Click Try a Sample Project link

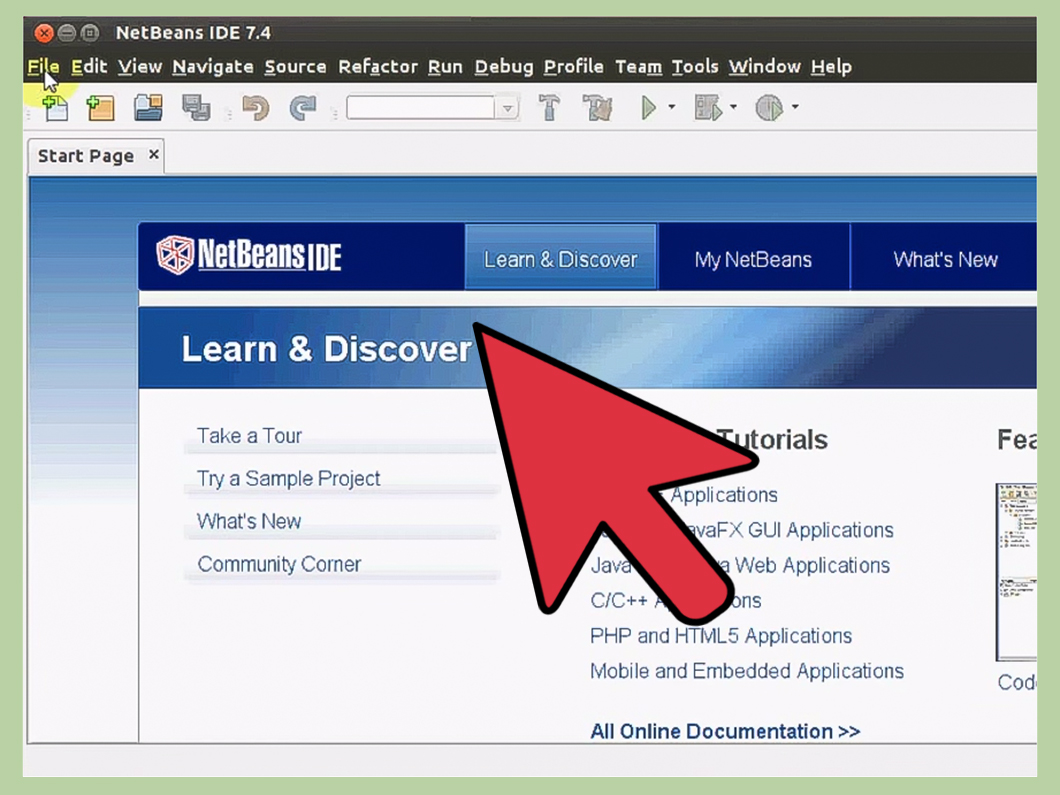[289, 479]
